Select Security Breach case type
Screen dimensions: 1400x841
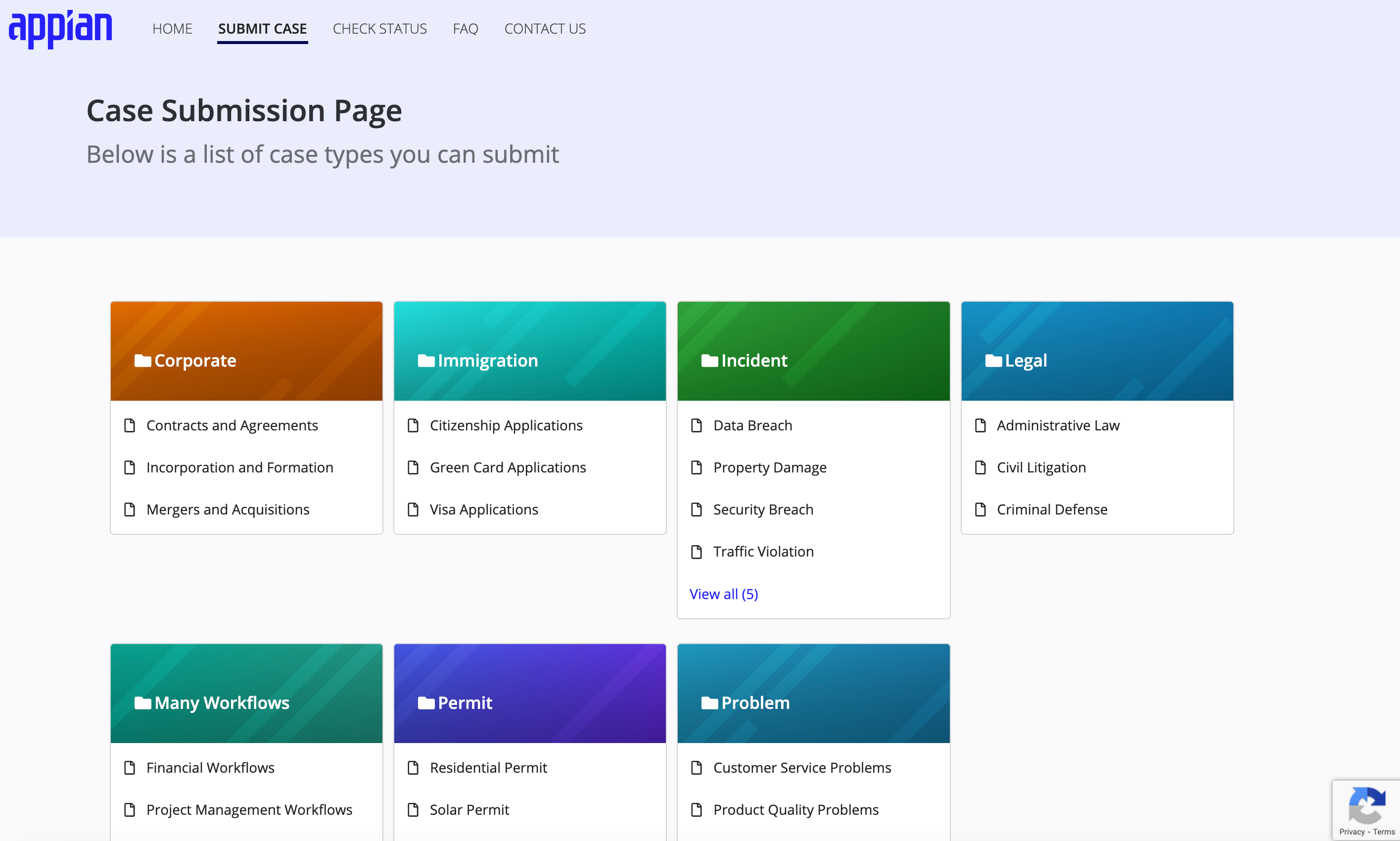(x=763, y=509)
